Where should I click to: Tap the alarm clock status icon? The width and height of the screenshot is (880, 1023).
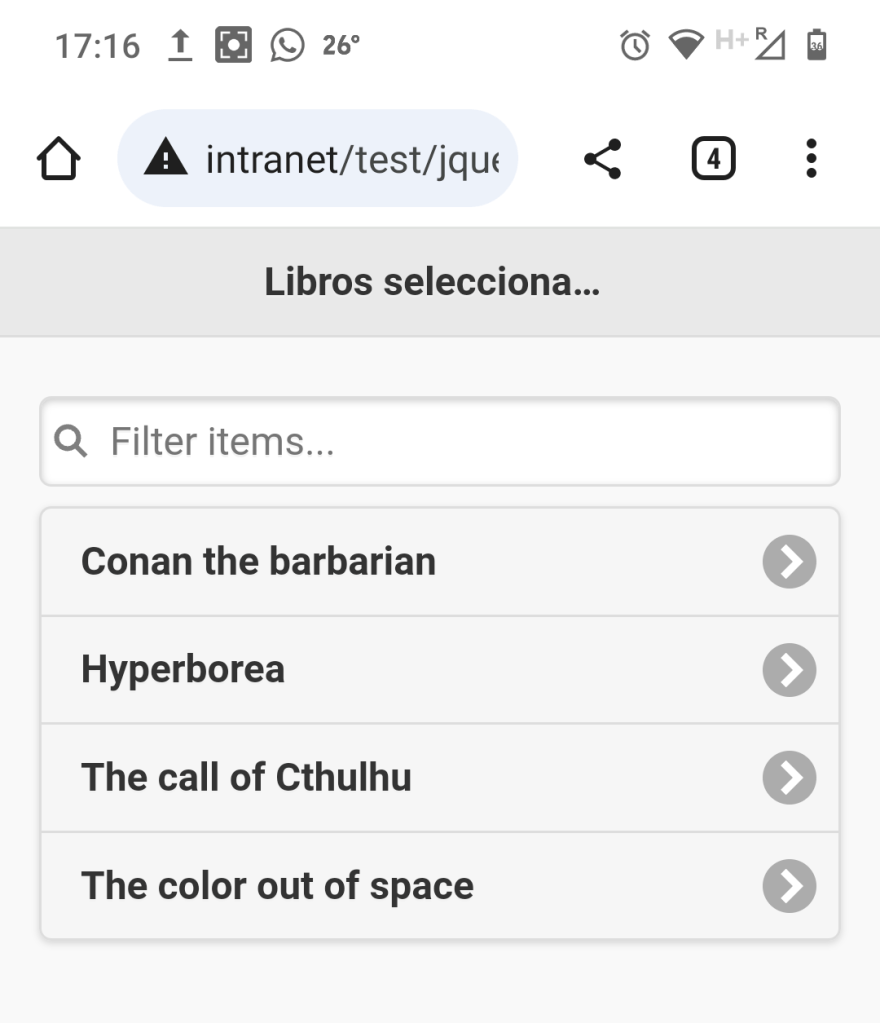(635, 46)
